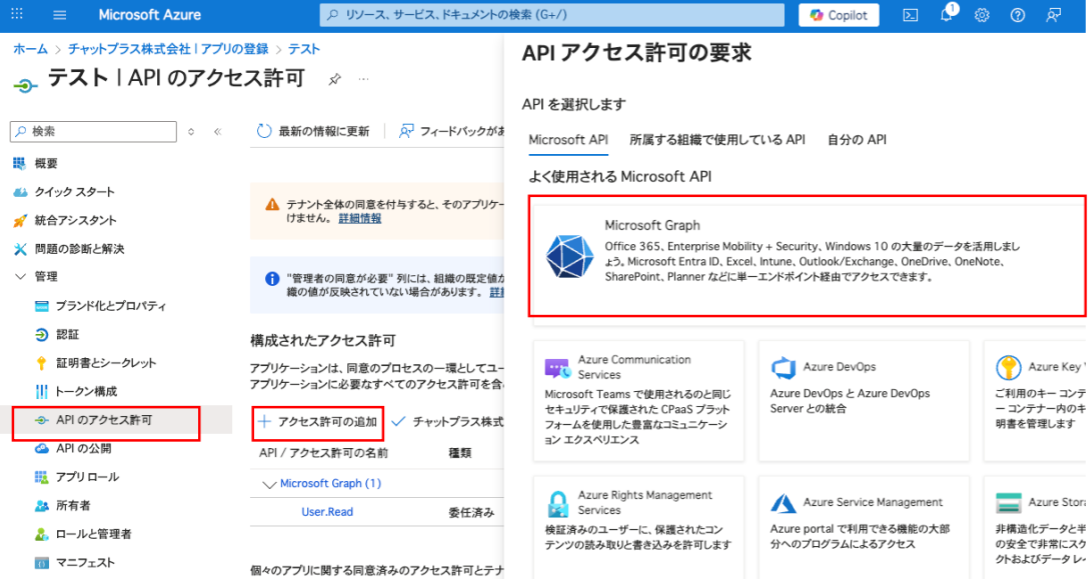This screenshot has width=1090, height=583.
Task: Open the notifications bell
Action: pyautogui.click(x=946, y=15)
